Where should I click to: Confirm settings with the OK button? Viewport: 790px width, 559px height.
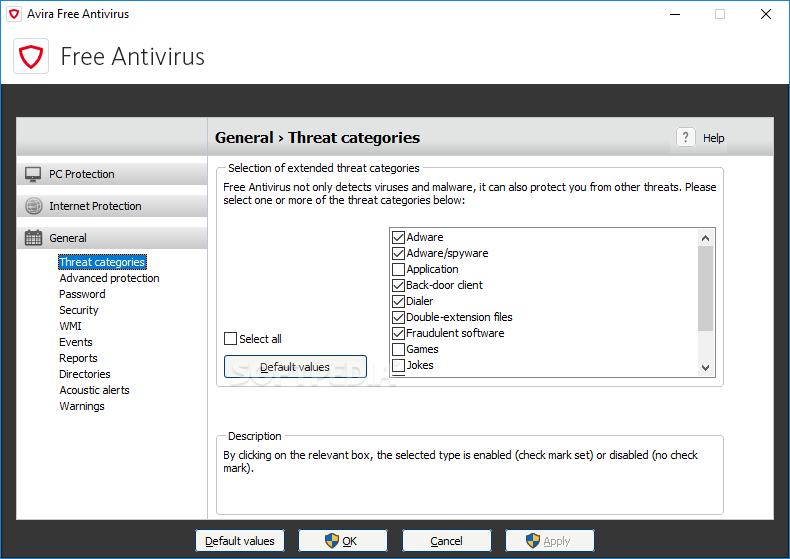click(343, 541)
